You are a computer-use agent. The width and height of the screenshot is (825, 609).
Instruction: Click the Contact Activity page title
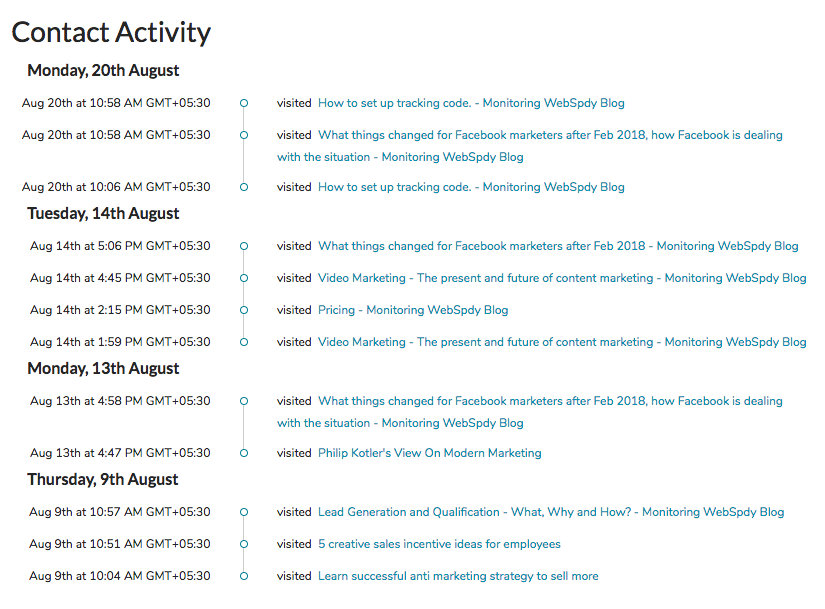111,32
